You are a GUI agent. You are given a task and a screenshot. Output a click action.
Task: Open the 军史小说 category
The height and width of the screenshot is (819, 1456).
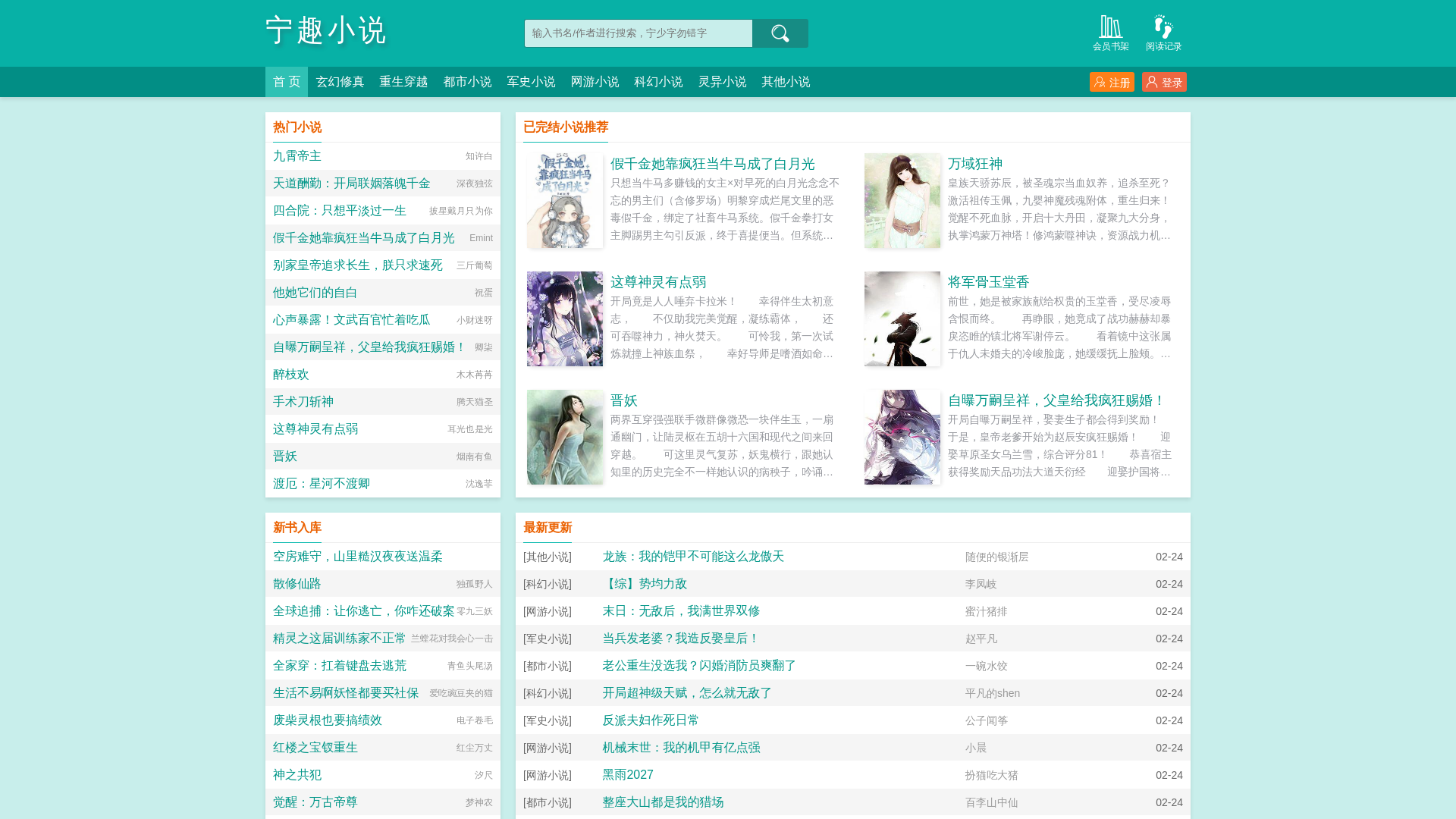point(531,82)
